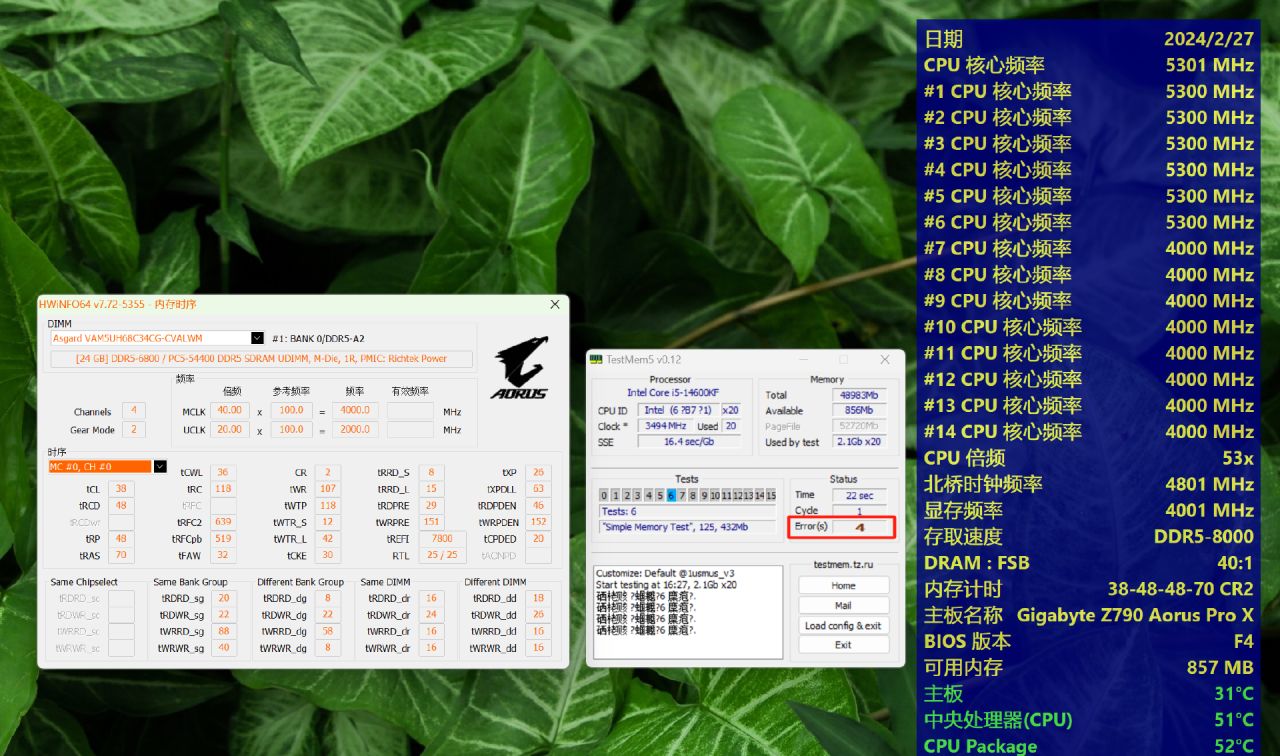1280x756 pixels.
Task: Click the TestMem5 title bar memory icon
Action: [x=596, y=359]
